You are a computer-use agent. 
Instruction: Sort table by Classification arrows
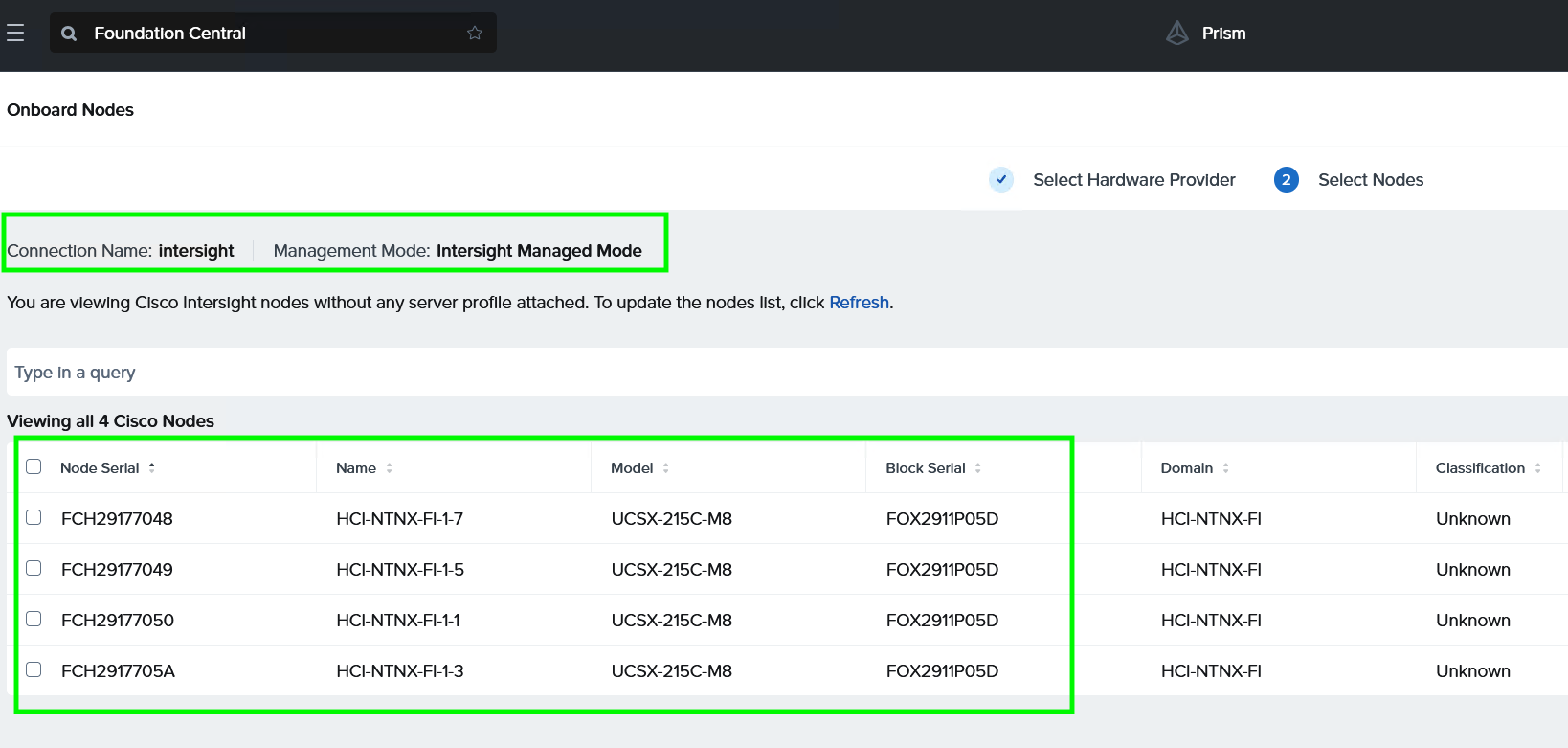click(x=1537, y=468)
